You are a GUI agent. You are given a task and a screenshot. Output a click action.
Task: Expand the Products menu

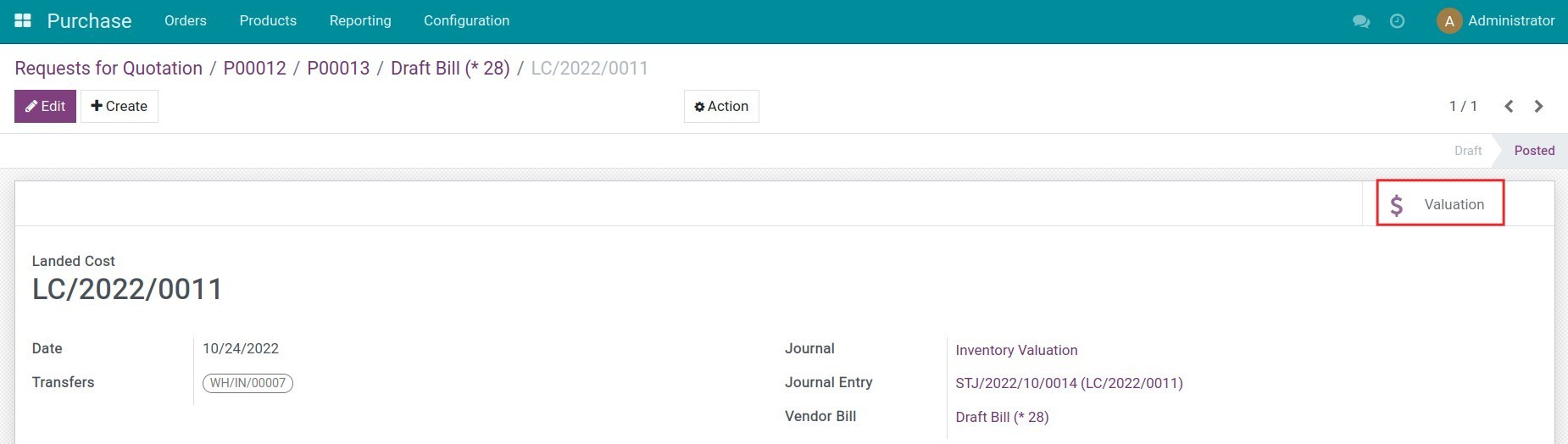point(268,20)
